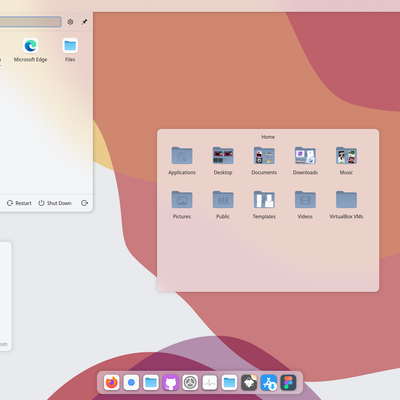Viewport: 400px width, 400px height.
Task: Open the circular gray dock icon
Action: pyautogui.click(x=190, y=383)
